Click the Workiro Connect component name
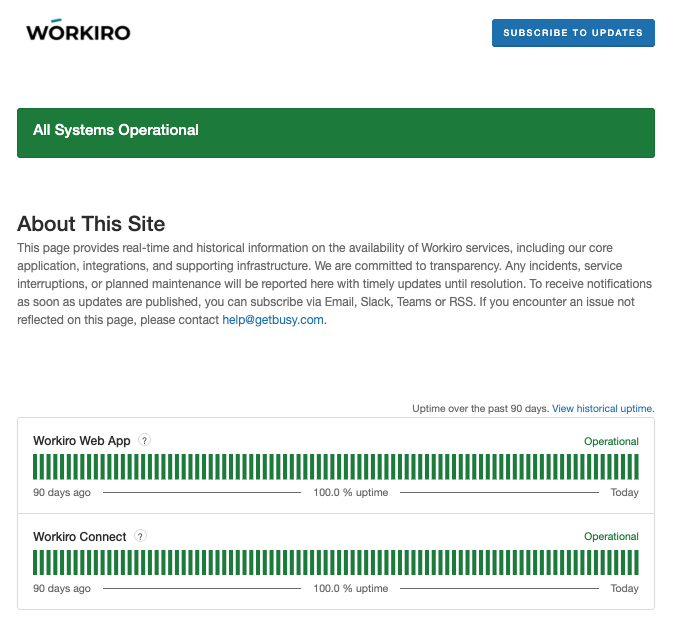 click(80, 537)
